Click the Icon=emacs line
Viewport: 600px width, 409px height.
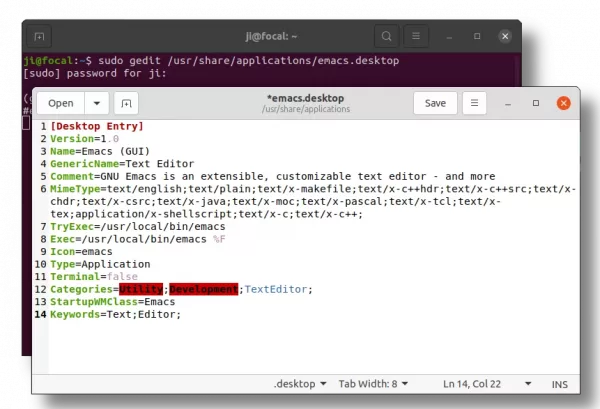pos(82,252)
